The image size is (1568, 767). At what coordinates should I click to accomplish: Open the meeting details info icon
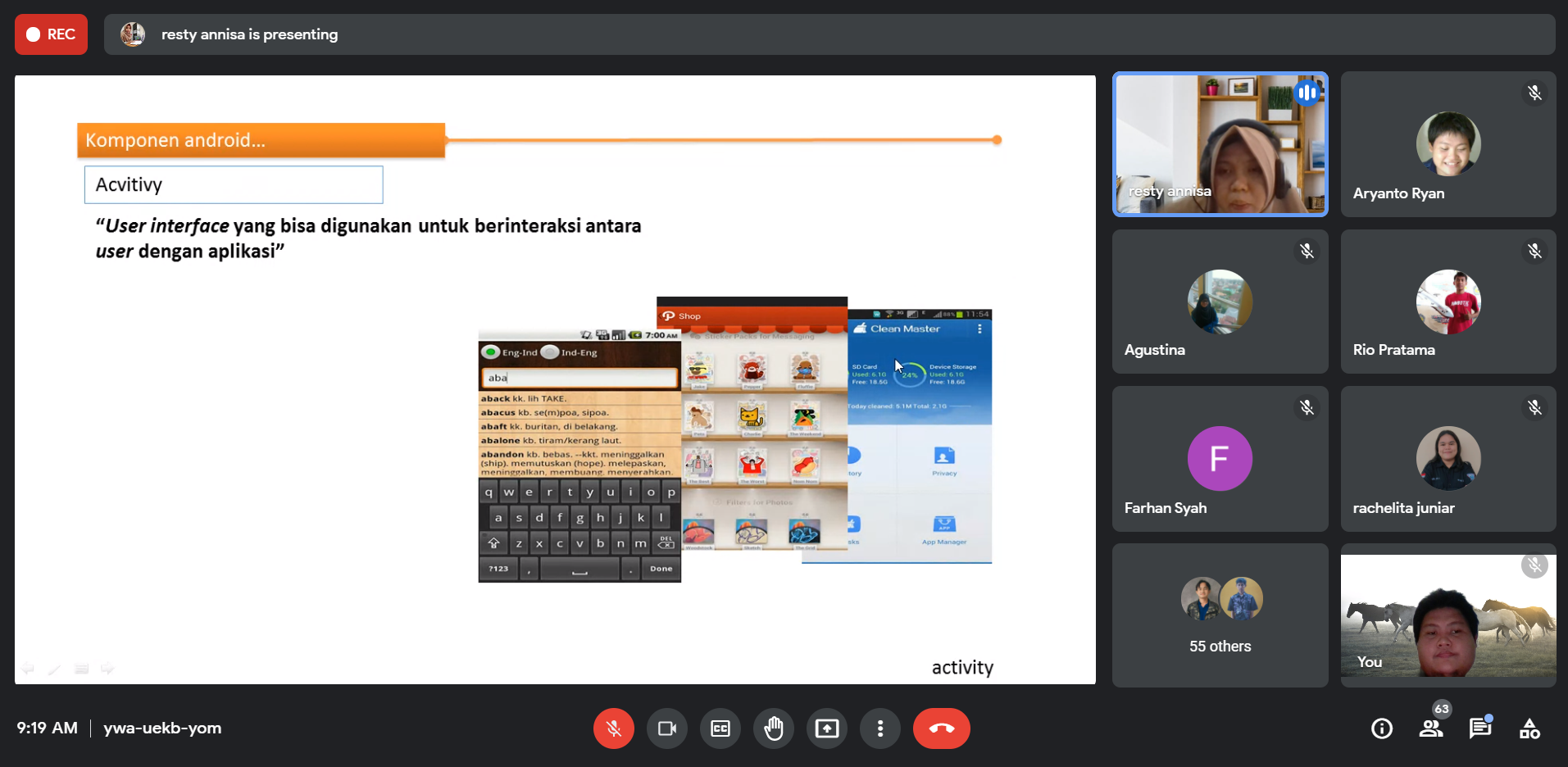(1381, 728)
